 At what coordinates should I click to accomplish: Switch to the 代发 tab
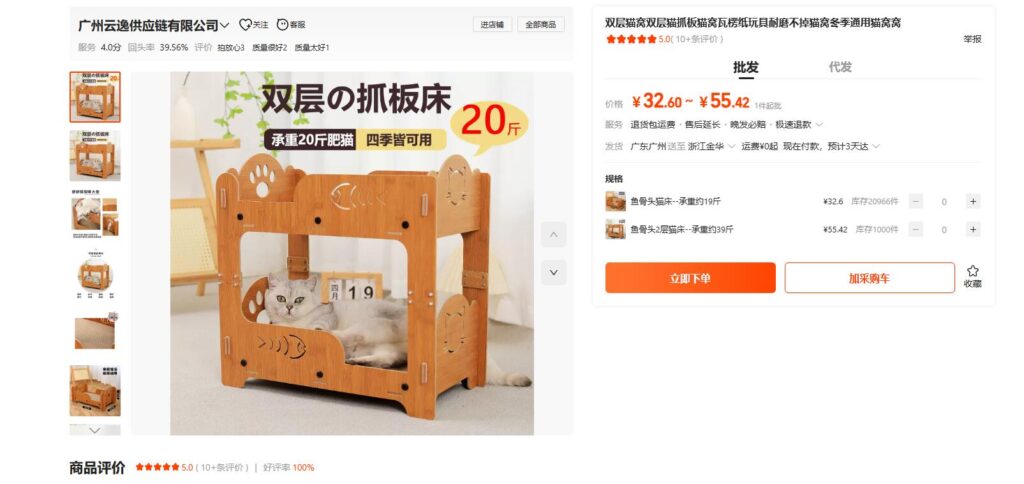tap(840, 67)
